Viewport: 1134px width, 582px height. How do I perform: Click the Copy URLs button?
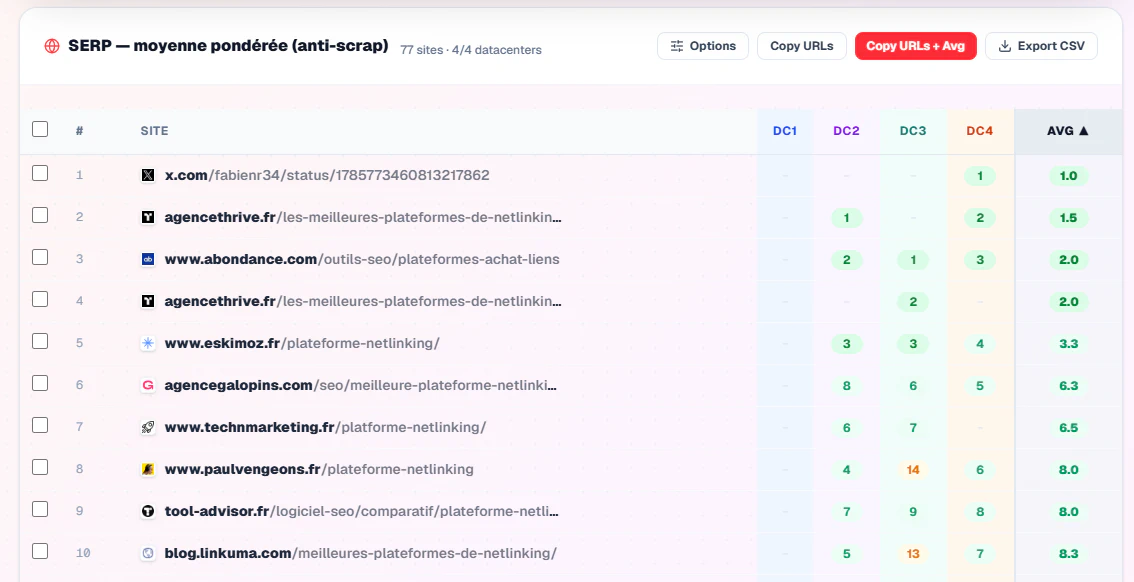[x=801, y=46]
